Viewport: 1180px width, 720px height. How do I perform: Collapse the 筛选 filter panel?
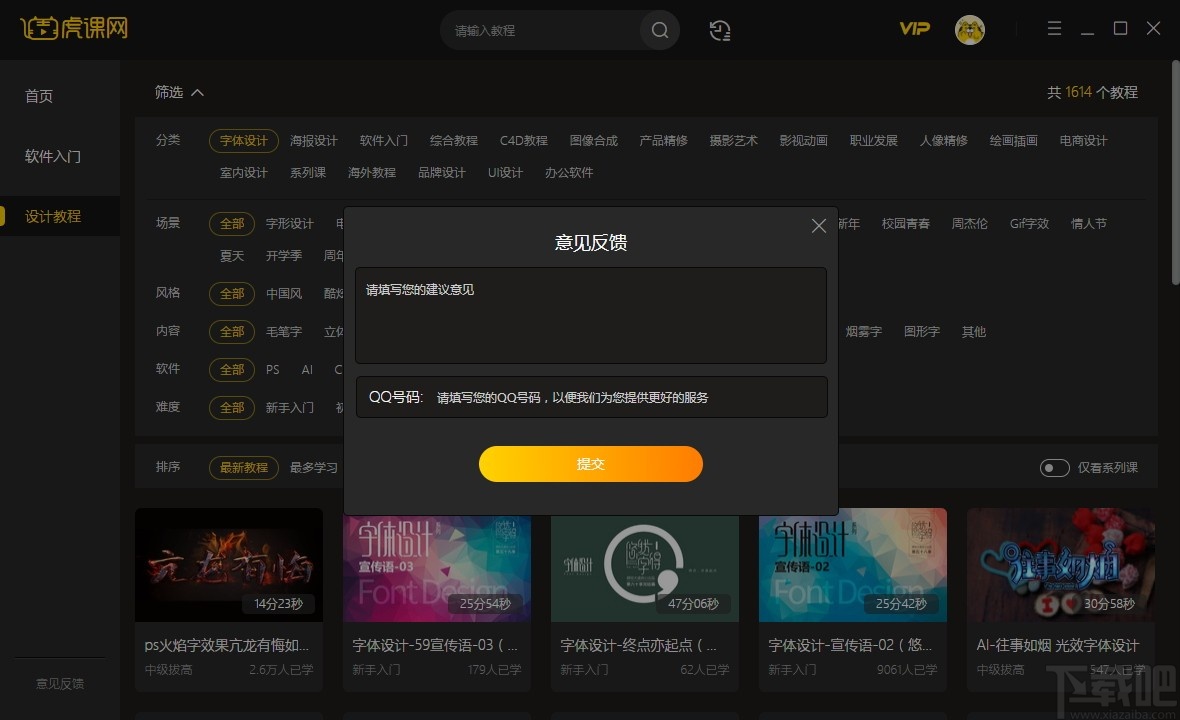pyautogui.click(x=179, y=92)
